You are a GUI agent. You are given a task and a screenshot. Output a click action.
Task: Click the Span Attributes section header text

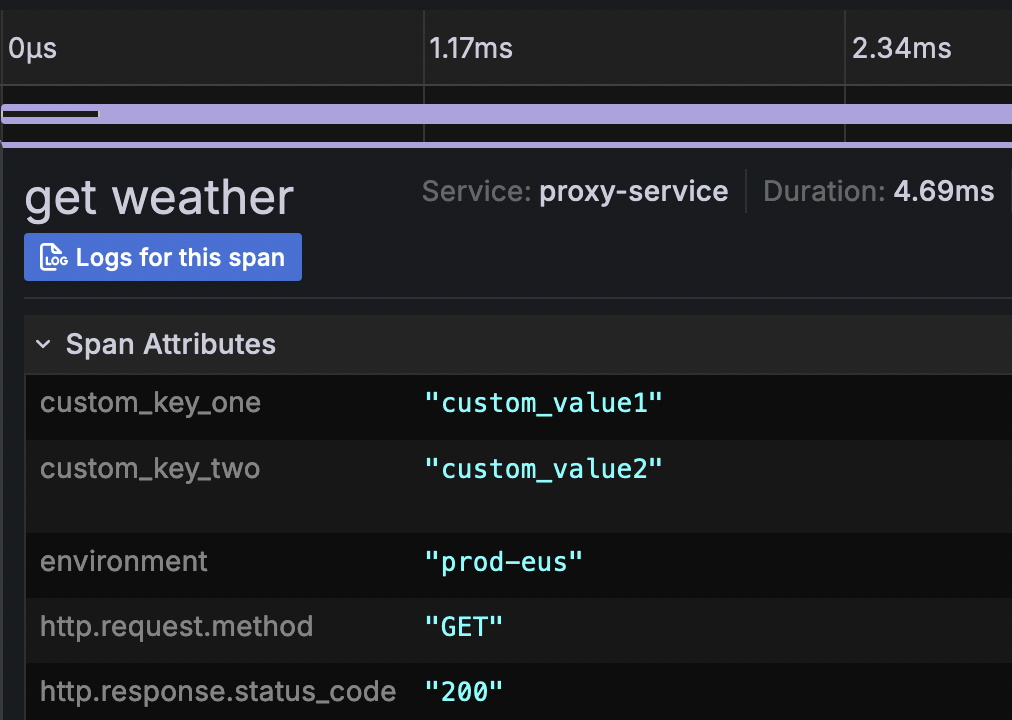point(170,345)
